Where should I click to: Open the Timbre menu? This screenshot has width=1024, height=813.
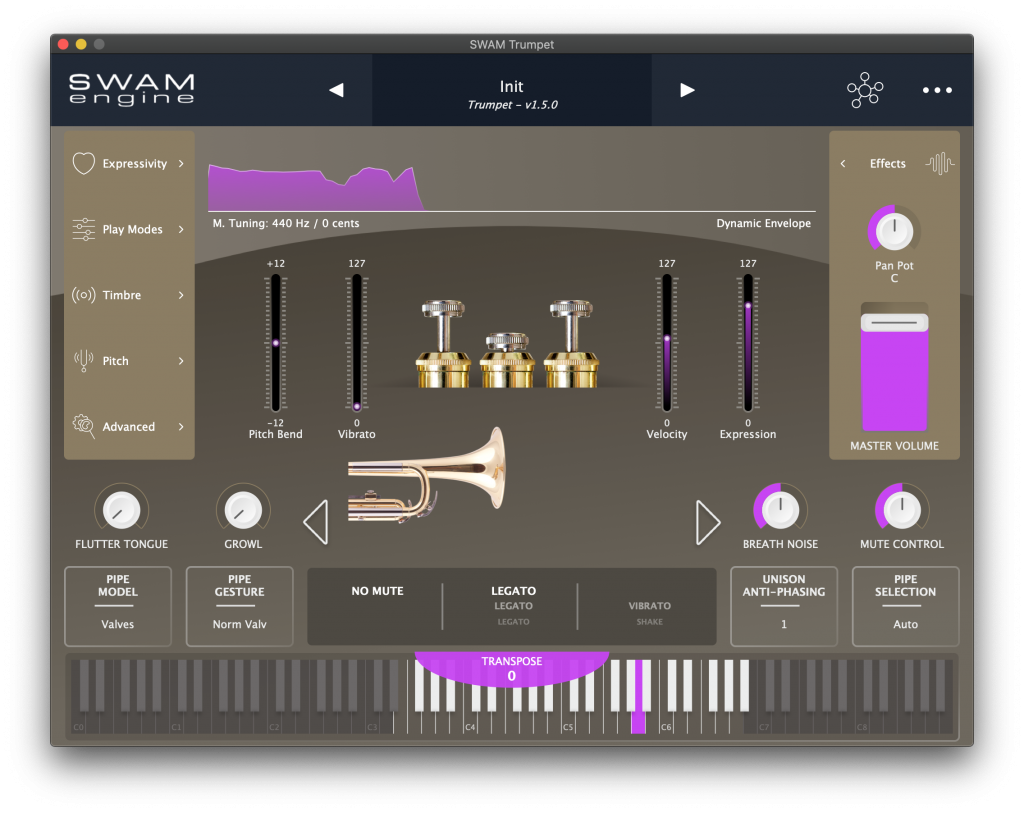(129, 295)
